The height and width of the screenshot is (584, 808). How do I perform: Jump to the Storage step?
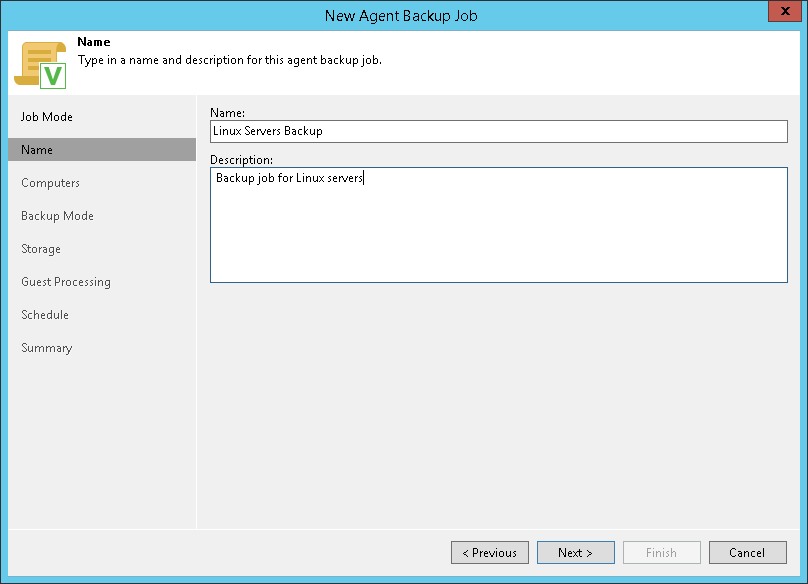pyautogui.click(x=41, y=249)
